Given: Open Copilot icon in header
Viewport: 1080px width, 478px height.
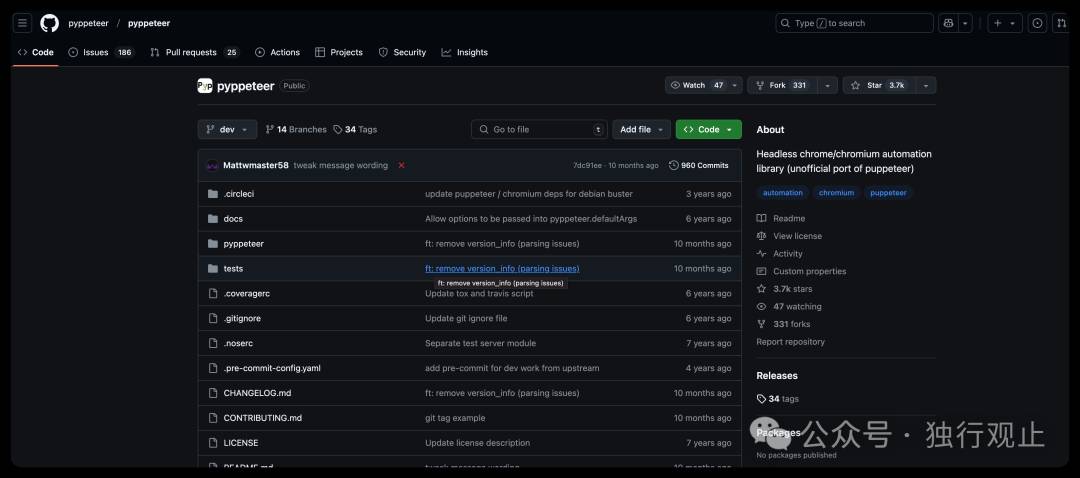Looking at the screenshot, I should [948, 23].
